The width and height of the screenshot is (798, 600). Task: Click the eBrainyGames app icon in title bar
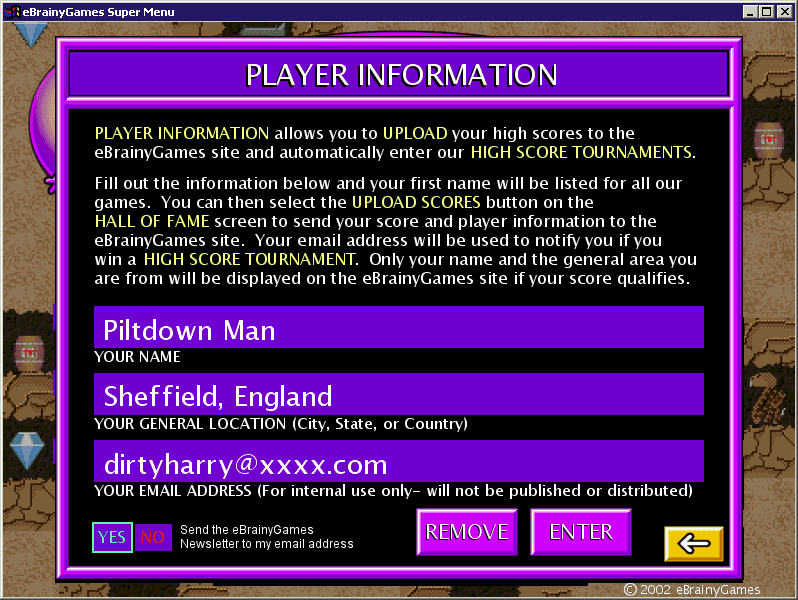tap(12, 11)
